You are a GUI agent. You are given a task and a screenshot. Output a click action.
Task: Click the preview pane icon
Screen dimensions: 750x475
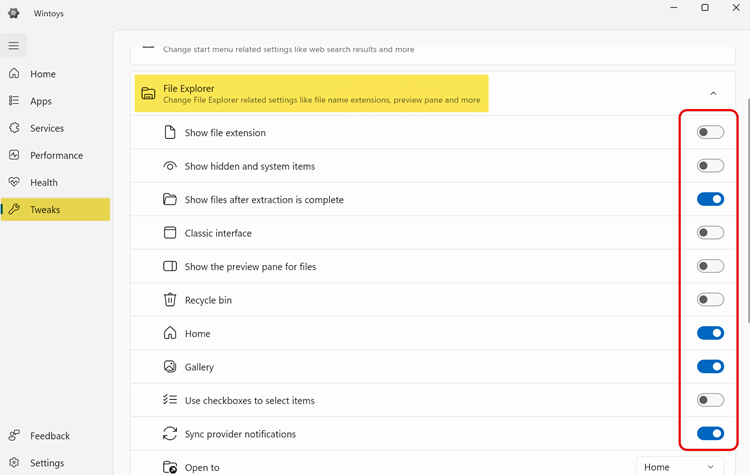[x=170, y=267]
